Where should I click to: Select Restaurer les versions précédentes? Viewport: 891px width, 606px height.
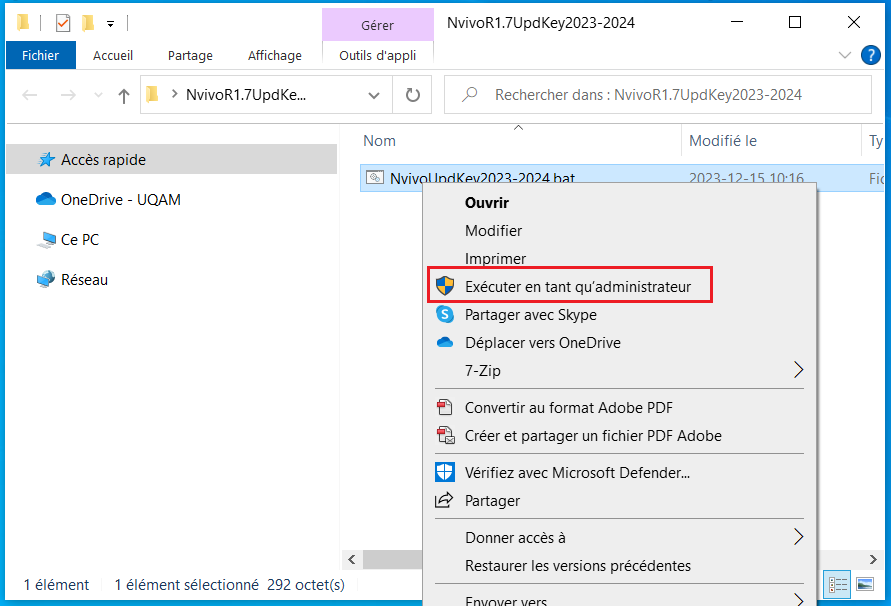click(577, 566)
